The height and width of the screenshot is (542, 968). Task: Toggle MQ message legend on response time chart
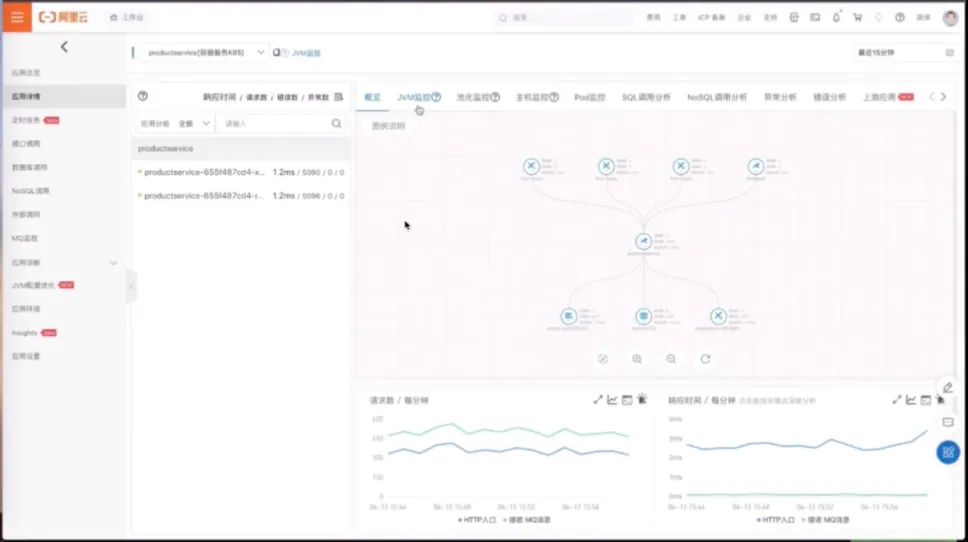click(825, 520)
